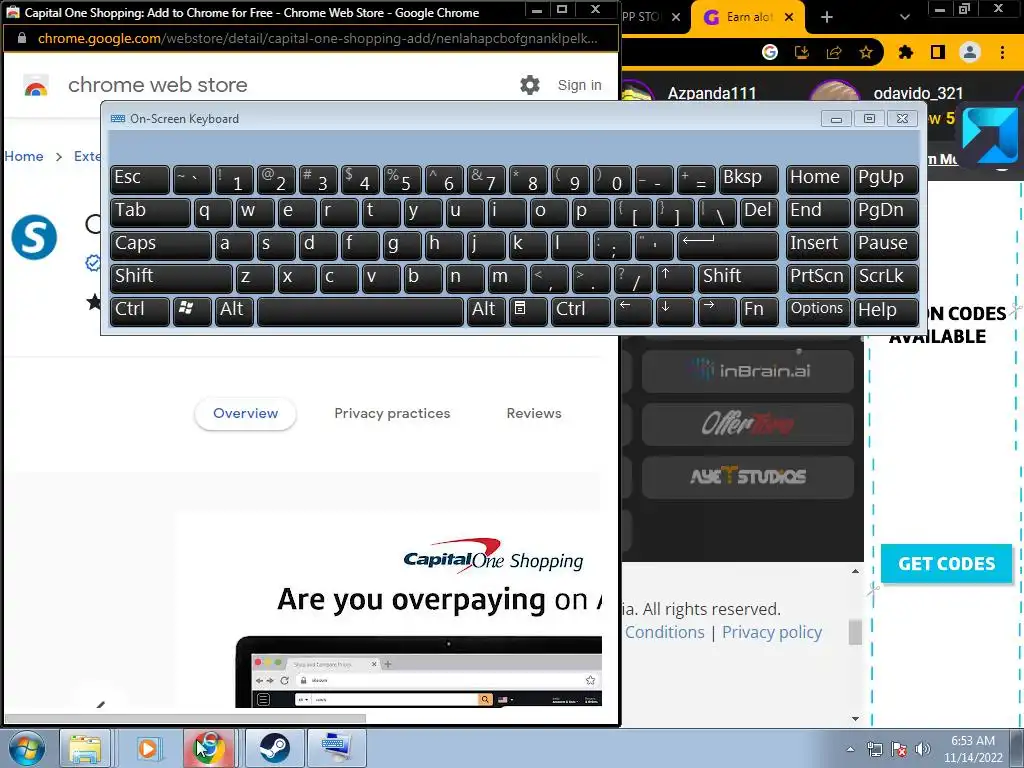Tap the Del key on keyboard
Screen dimensions: 1024x768
(x=760, y=212)
